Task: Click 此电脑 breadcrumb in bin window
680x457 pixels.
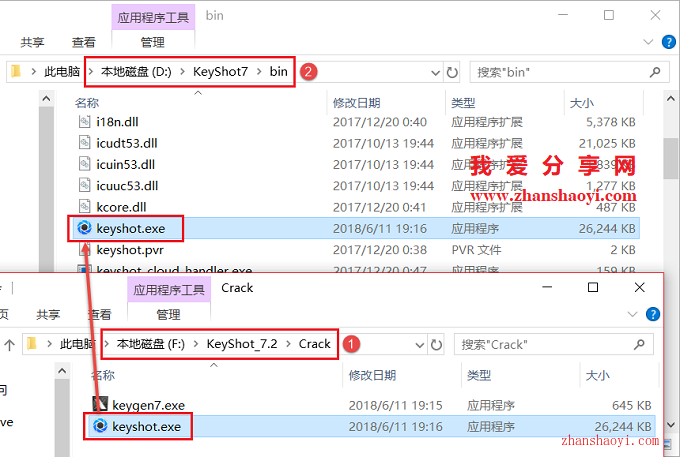Action: coord(62,72)
